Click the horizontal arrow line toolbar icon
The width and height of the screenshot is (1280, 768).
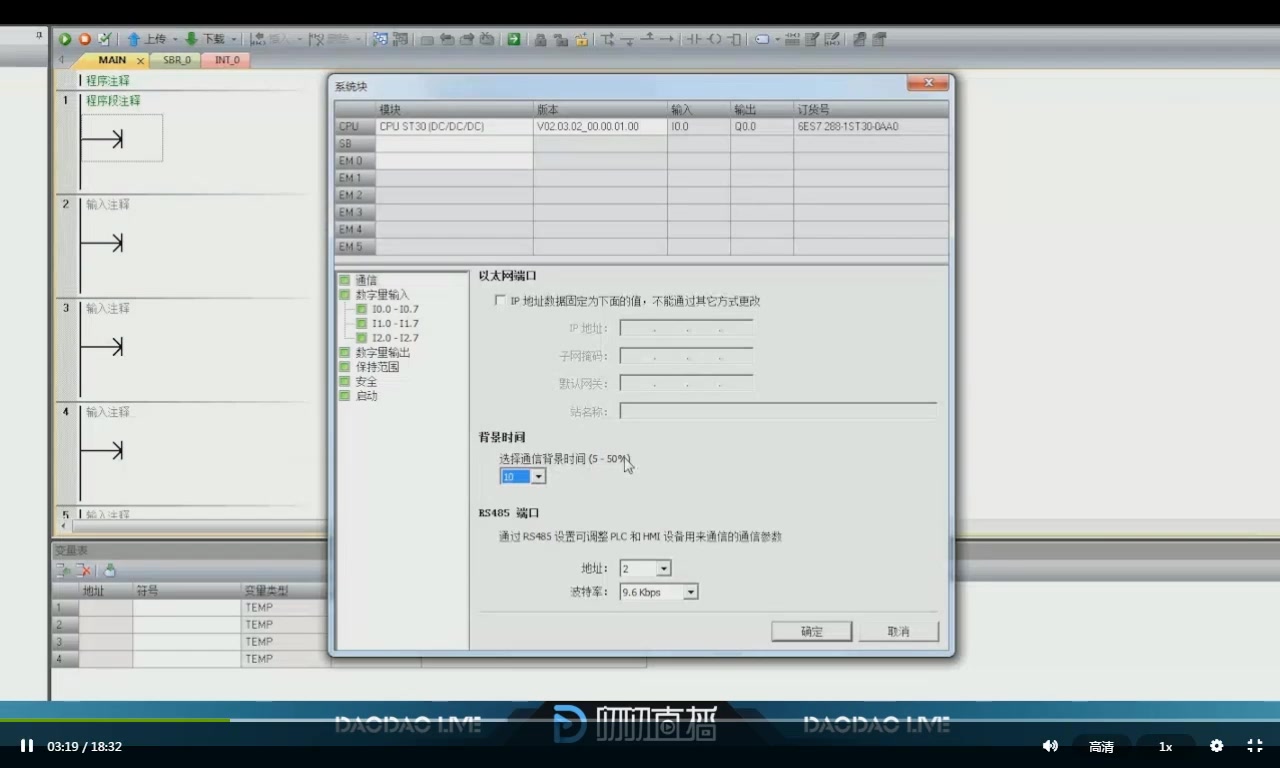tap(667, 39)
